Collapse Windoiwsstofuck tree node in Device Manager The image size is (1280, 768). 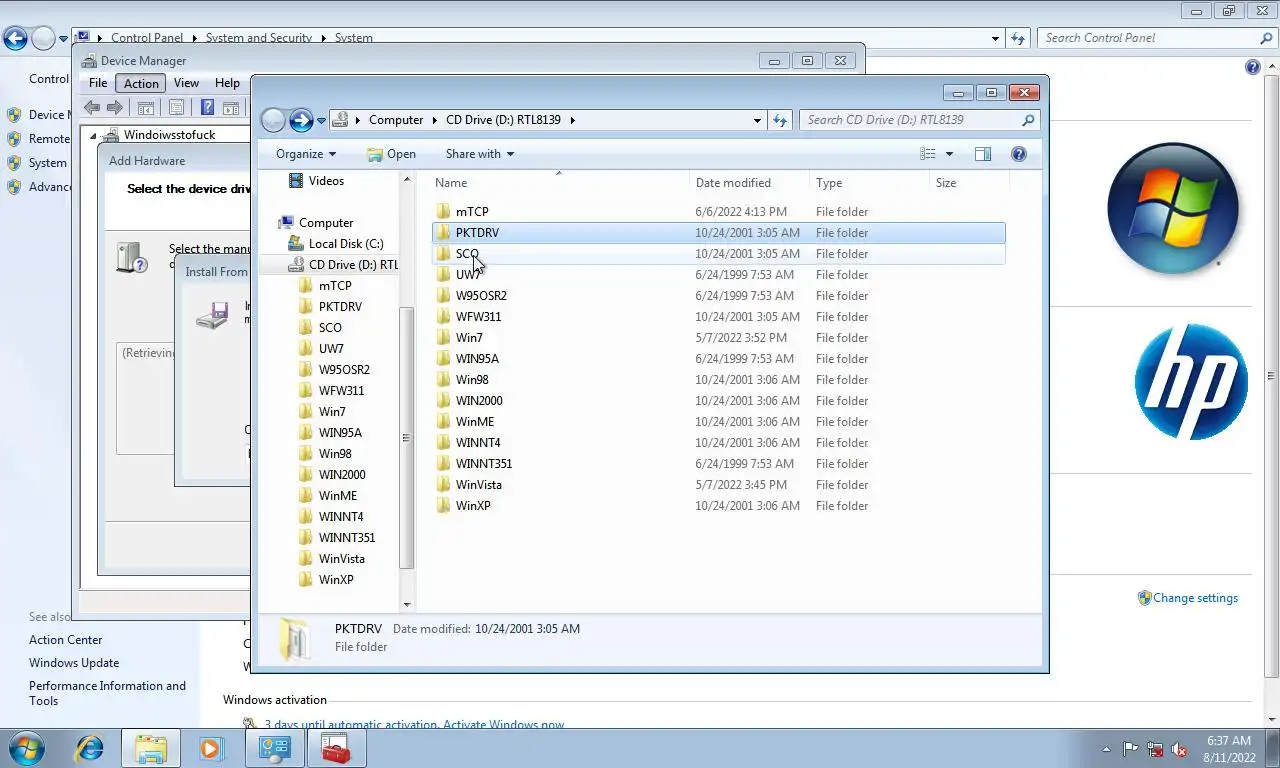tap(93, 136)
